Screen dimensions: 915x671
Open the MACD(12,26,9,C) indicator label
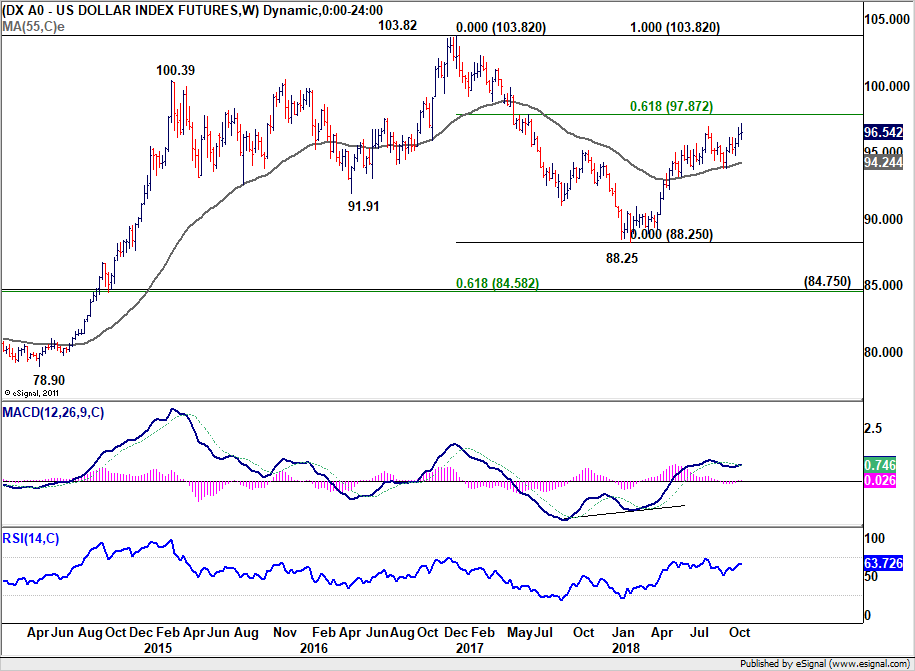53,413
